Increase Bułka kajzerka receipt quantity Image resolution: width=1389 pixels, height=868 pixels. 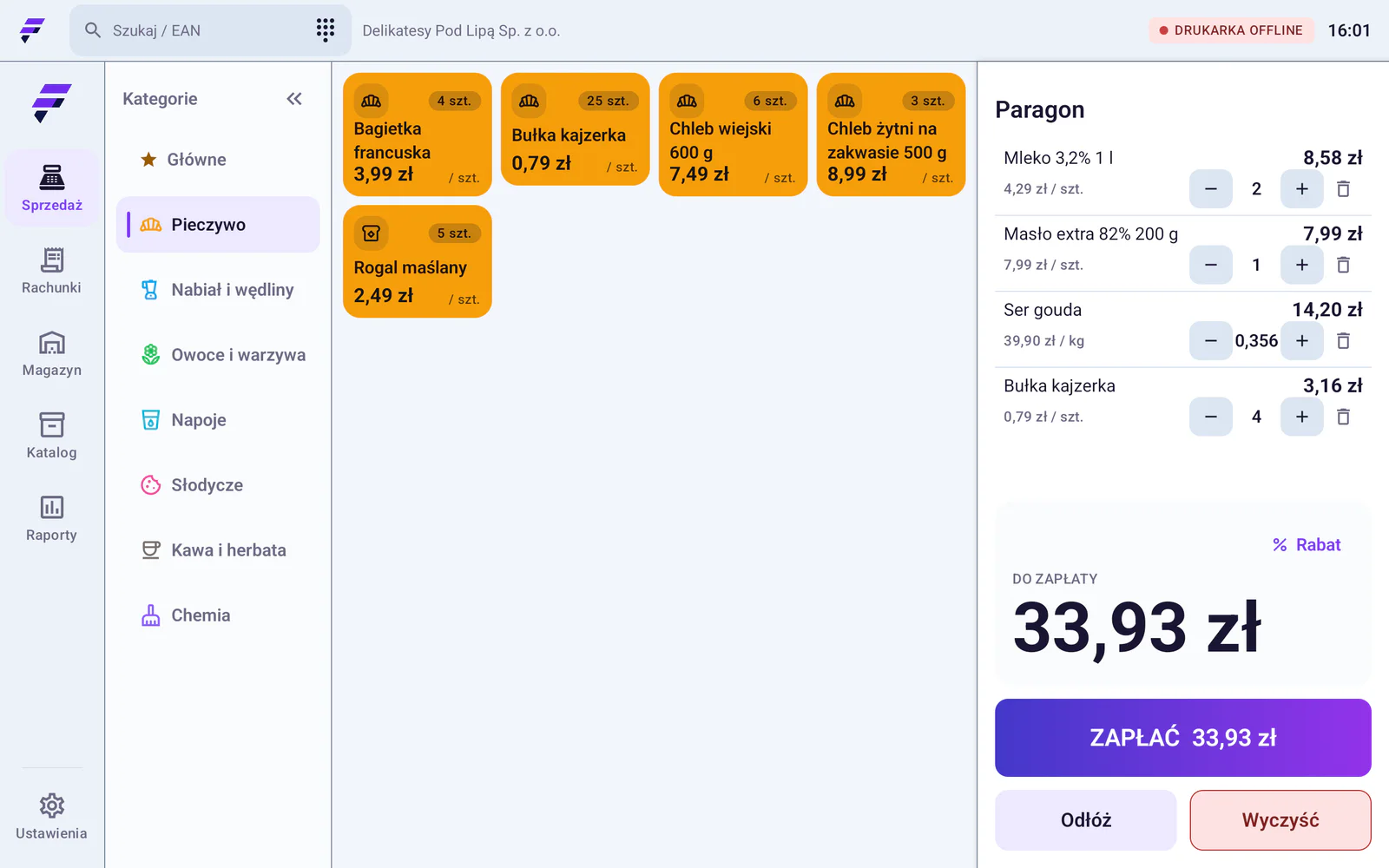pos(1302,417)
